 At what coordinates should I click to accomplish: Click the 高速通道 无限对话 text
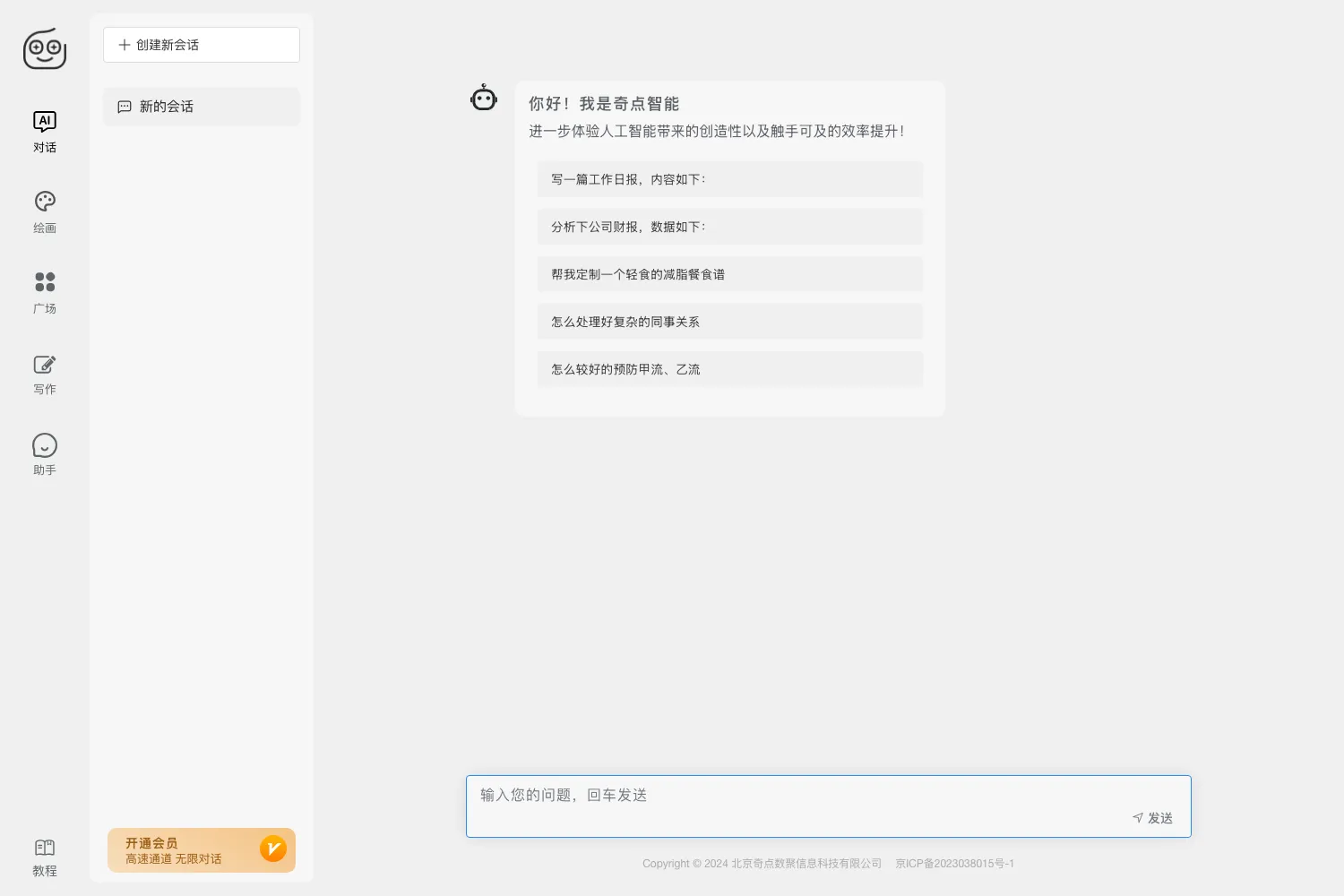(174, 859)
